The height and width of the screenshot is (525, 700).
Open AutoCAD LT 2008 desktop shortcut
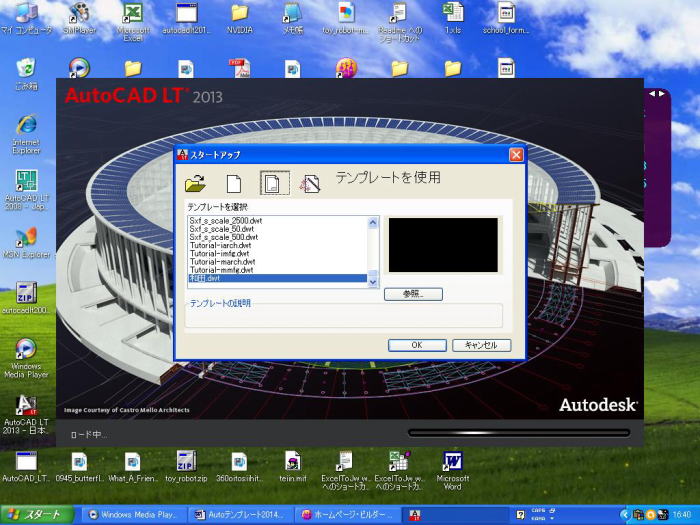pyautogui.click(x=26, y=190)
